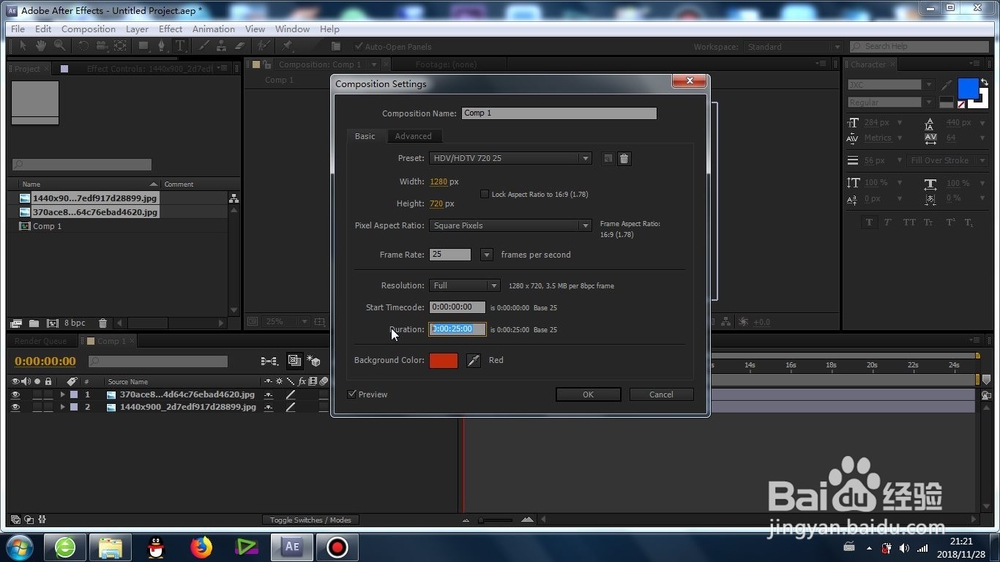Open the Workspace Standard dropdown
The height and width of the screenshot is (562, 1000).
[x=791, y=47]
